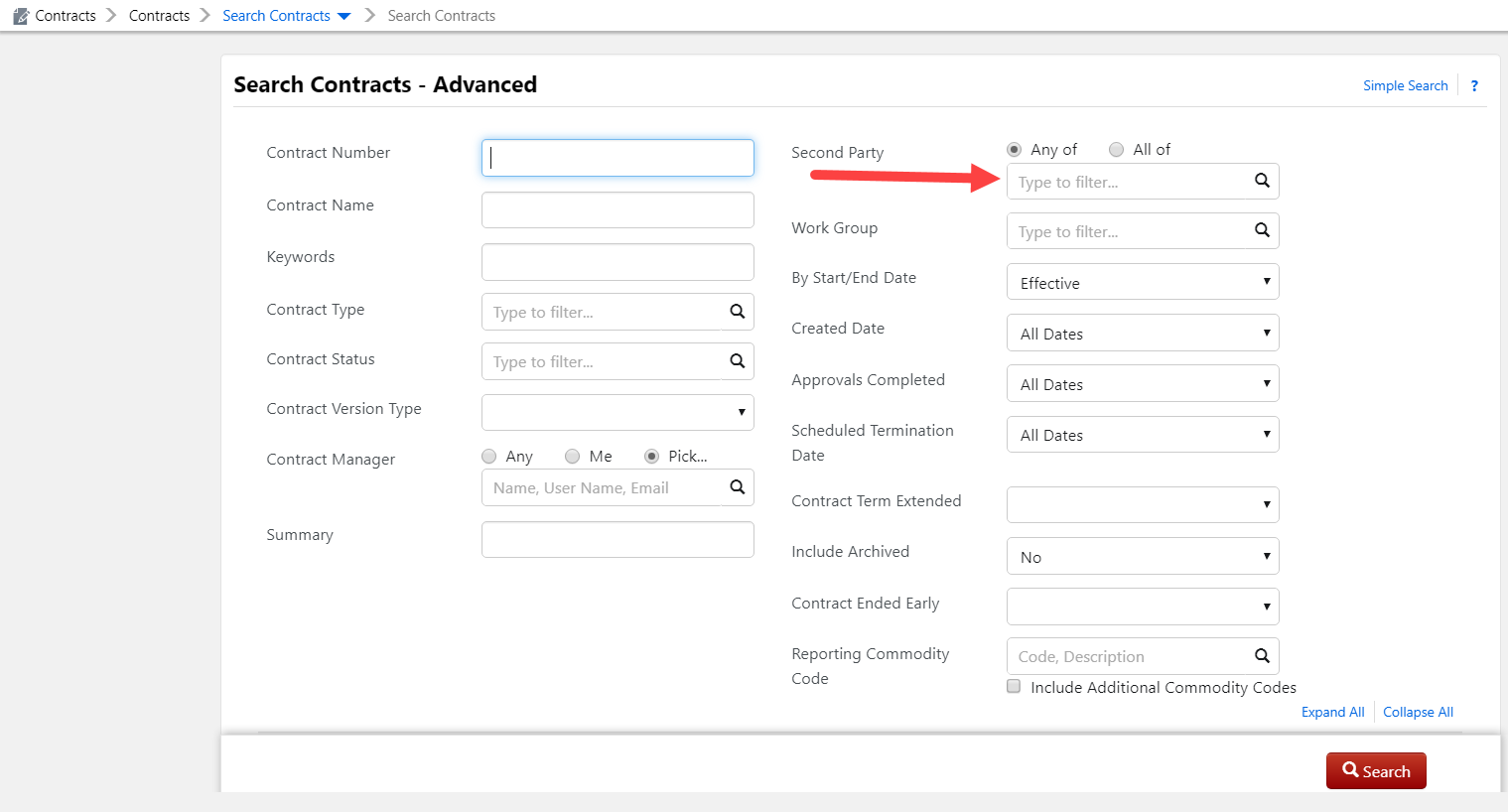
Task: Click the Contract Manager search magnifier icon
Action: (737, 487)
